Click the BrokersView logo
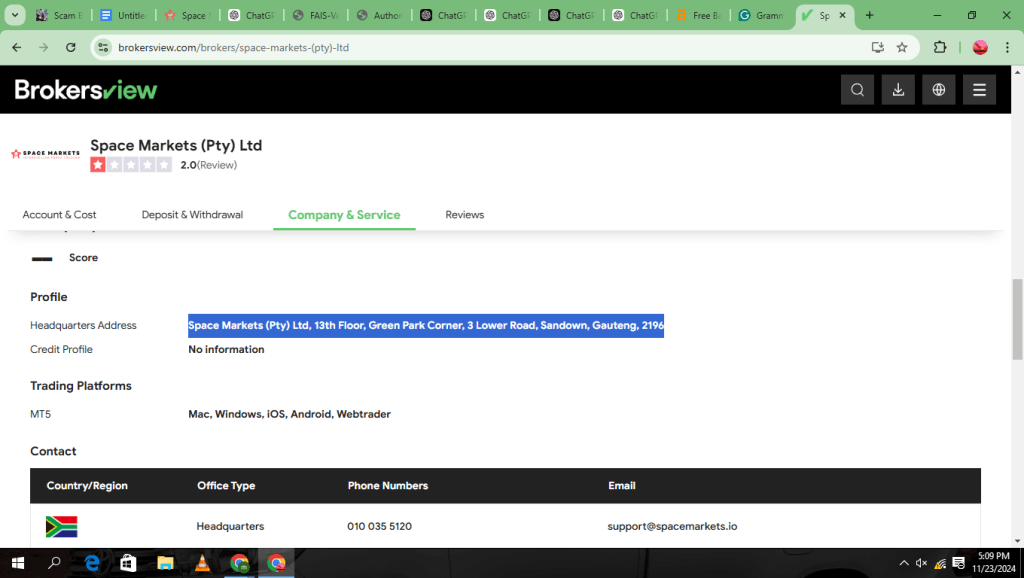Image resolution: width=1024 pixels, height=578 pixels. click(x=86, y=89)
